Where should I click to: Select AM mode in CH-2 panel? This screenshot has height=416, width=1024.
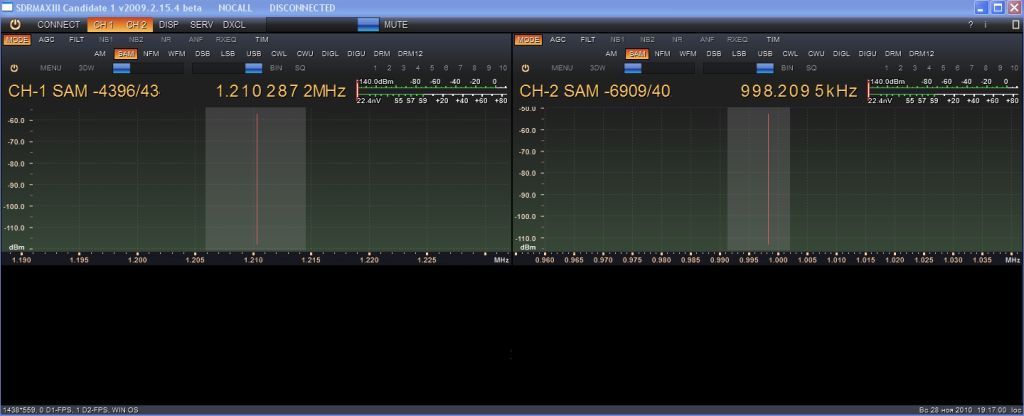pos(612,53)
